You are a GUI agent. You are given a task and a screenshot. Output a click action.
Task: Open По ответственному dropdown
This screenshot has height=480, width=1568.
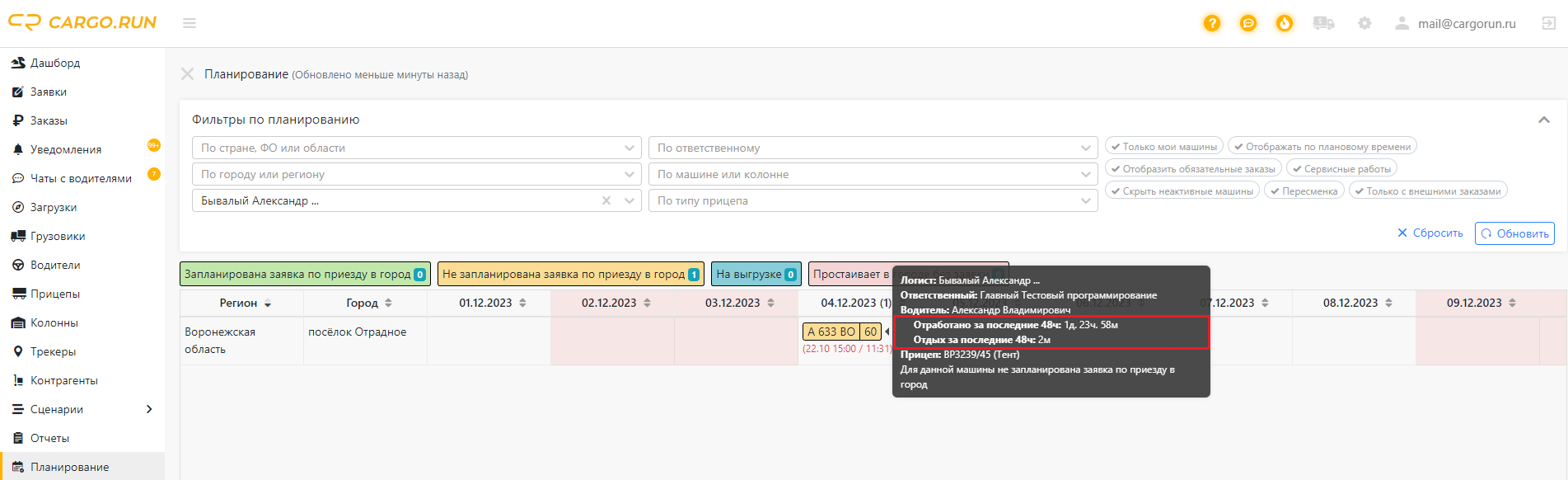pos(873,148)
